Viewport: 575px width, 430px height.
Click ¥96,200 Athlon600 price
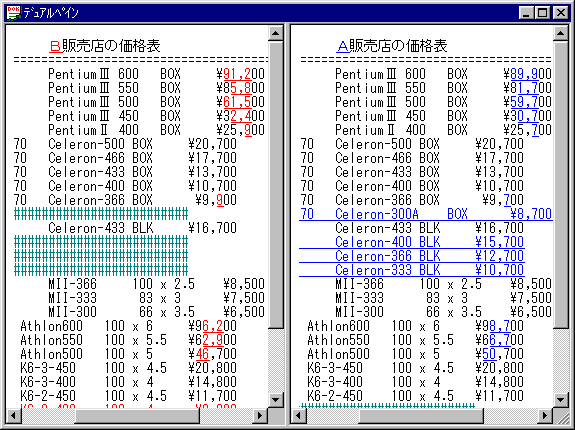click(x=212, y=326)
